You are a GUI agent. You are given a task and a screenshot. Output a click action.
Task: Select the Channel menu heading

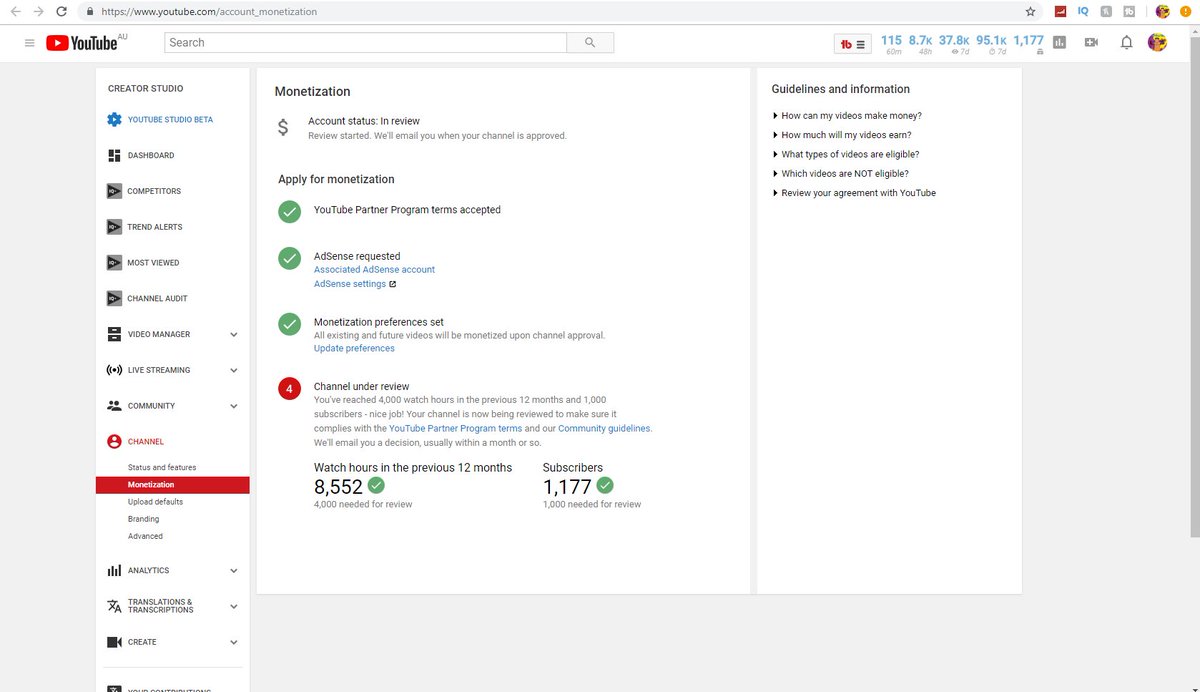[146, 442]
